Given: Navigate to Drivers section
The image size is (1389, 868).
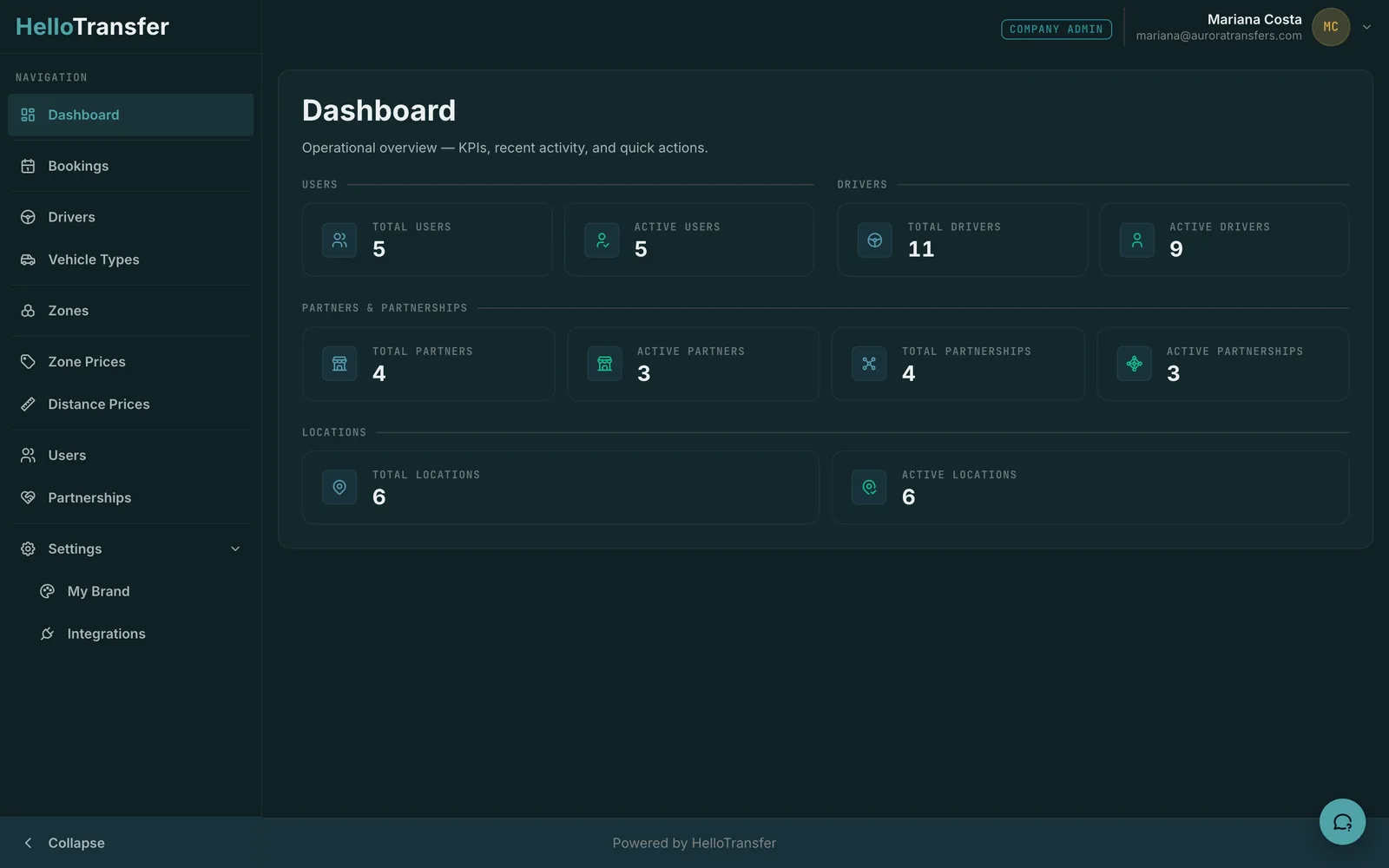Looking at the screenshot, I should (130, 217).
